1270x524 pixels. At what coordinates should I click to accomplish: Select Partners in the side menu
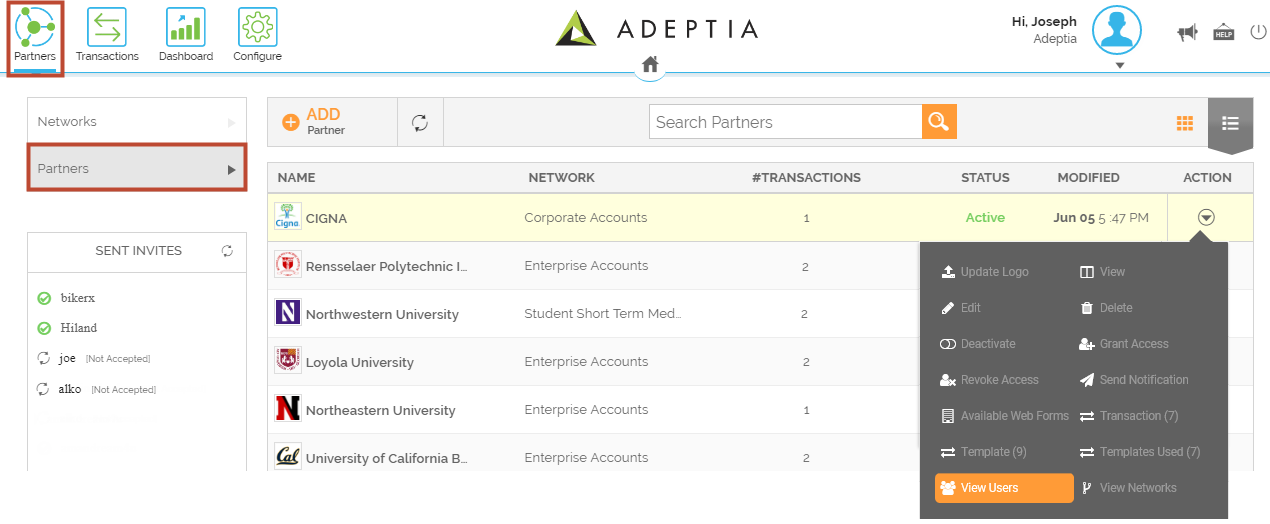[137, 168]
